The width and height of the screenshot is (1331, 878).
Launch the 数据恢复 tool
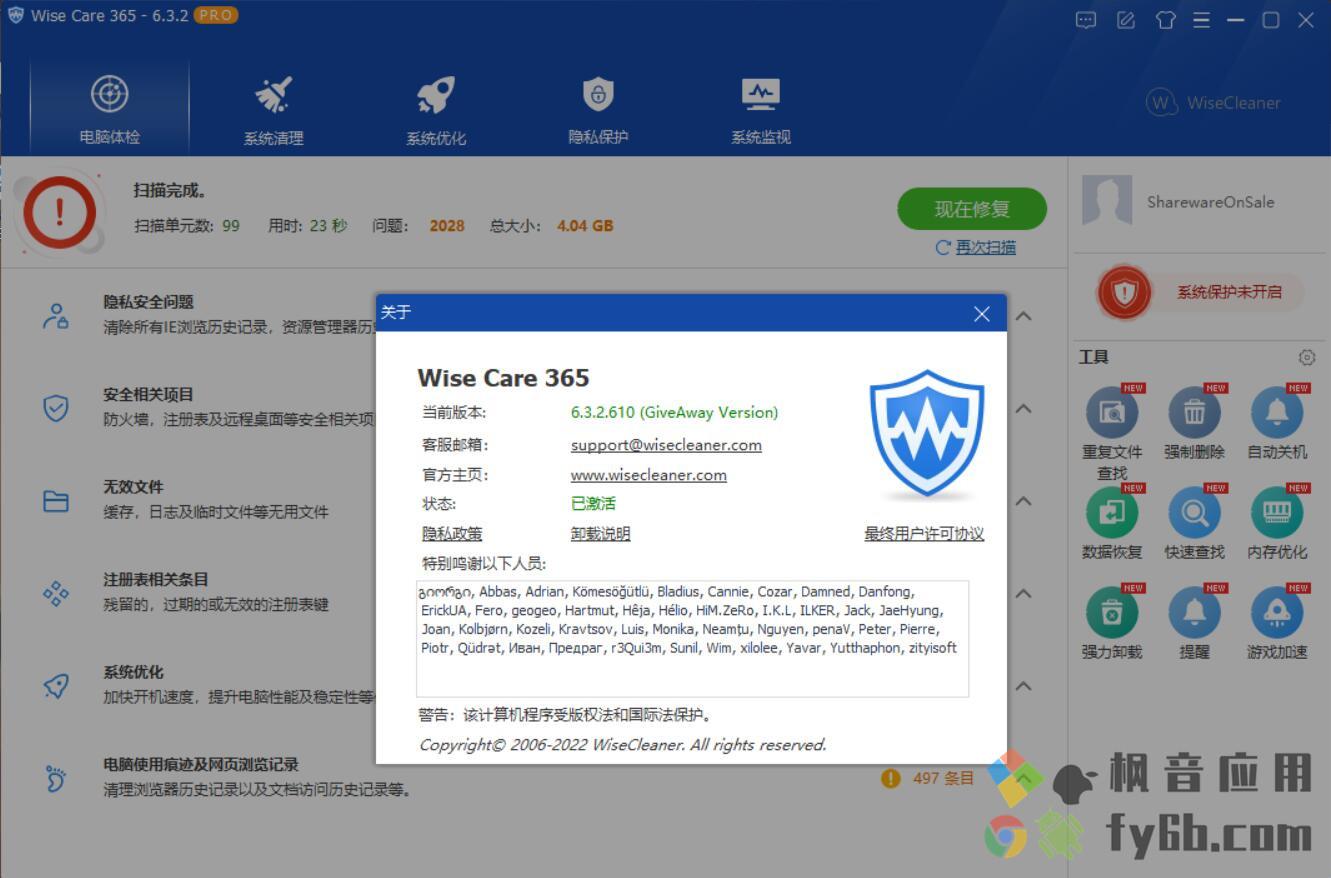click(x=1112, y=522)
